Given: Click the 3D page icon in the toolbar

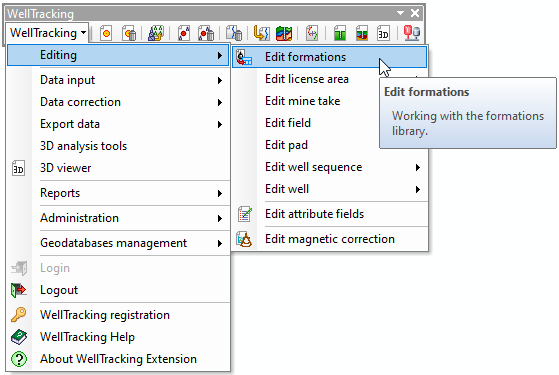Looking at the screenshot, I should [x=383, y=34].
